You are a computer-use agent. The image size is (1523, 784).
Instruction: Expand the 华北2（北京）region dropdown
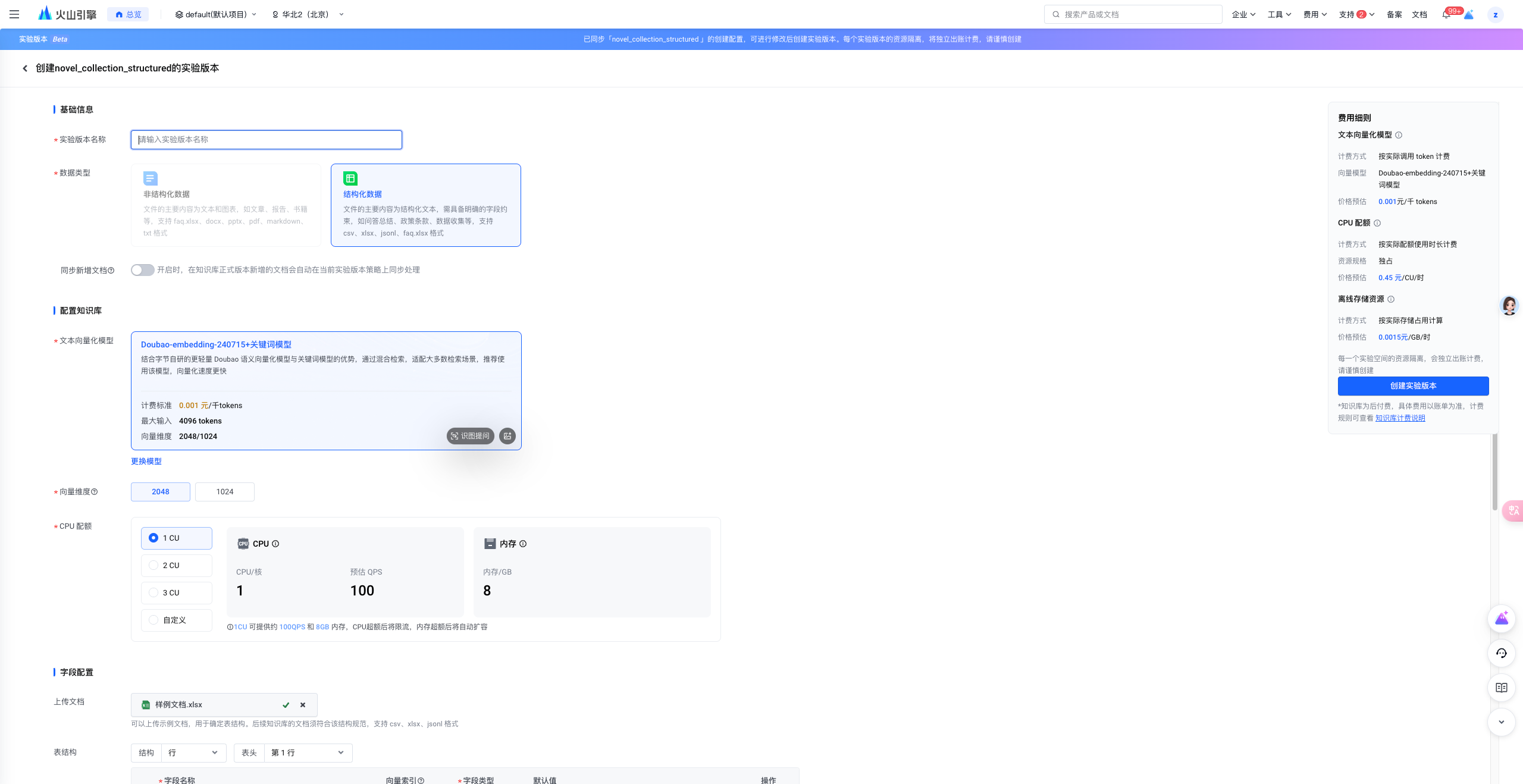pyautogui.click(x=308, y=14)
